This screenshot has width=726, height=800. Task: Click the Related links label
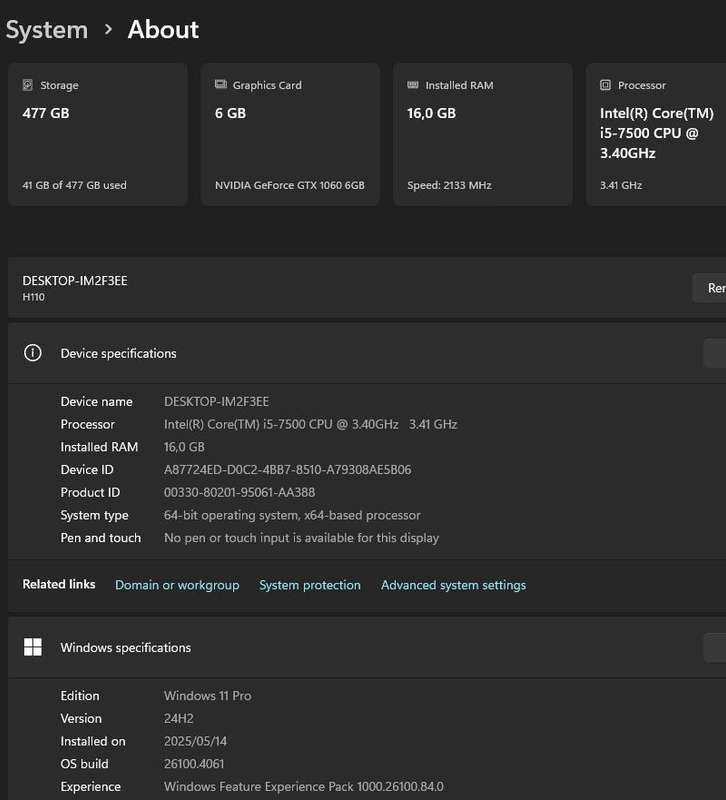click(x=59, y=584)
